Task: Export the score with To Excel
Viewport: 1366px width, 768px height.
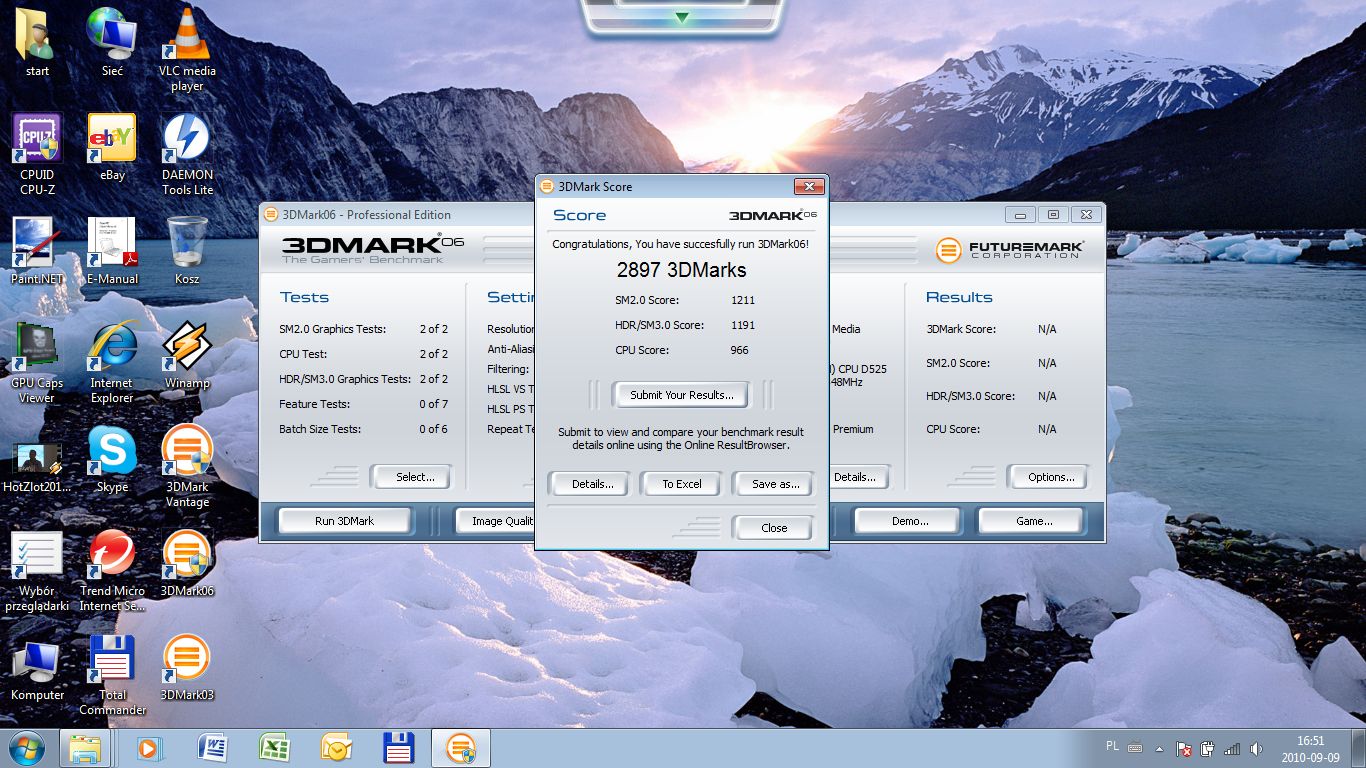Action: [x=682, y=484]
